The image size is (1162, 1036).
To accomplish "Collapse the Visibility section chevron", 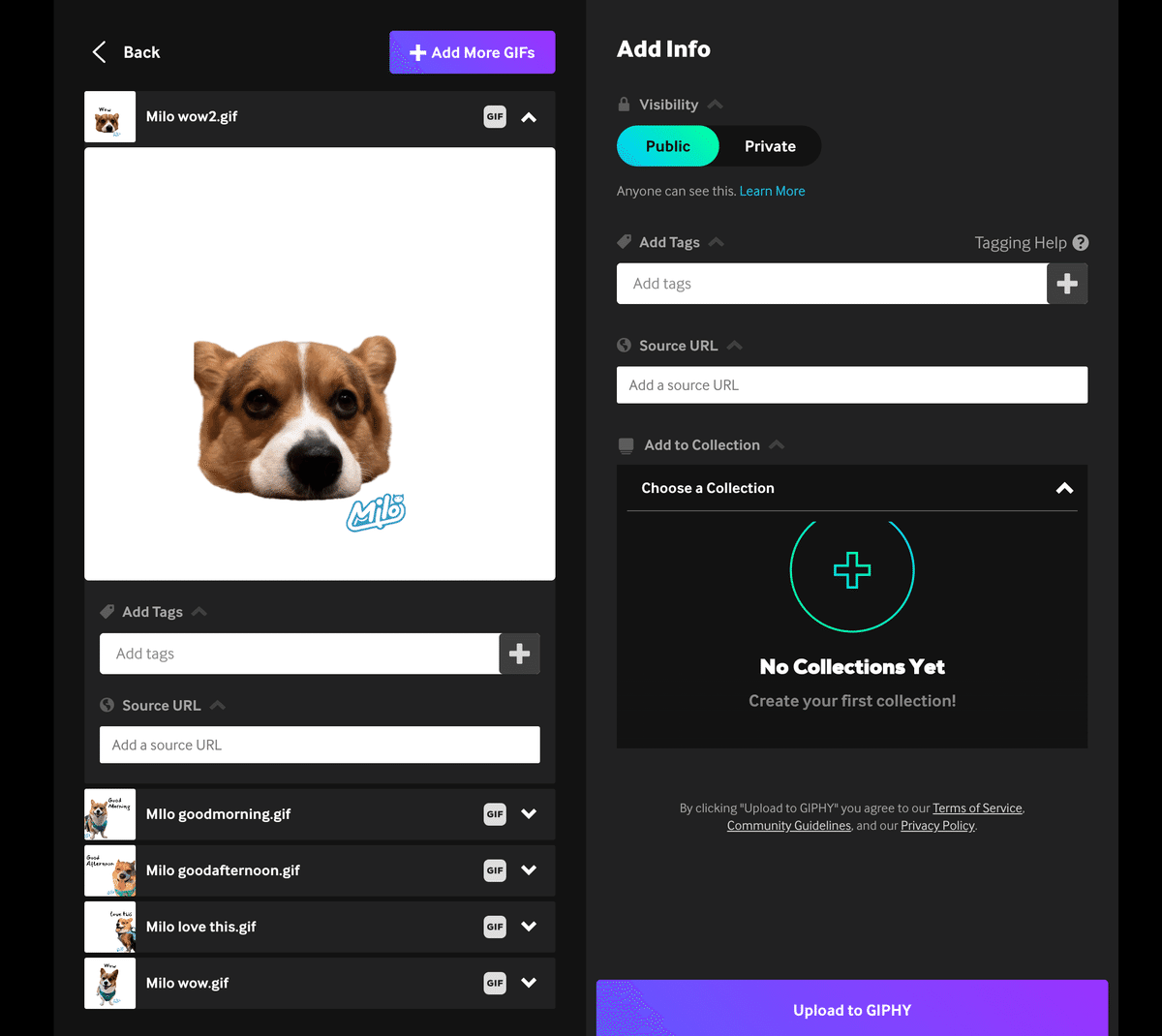I will pyautogui.click(x=716, y=105).
